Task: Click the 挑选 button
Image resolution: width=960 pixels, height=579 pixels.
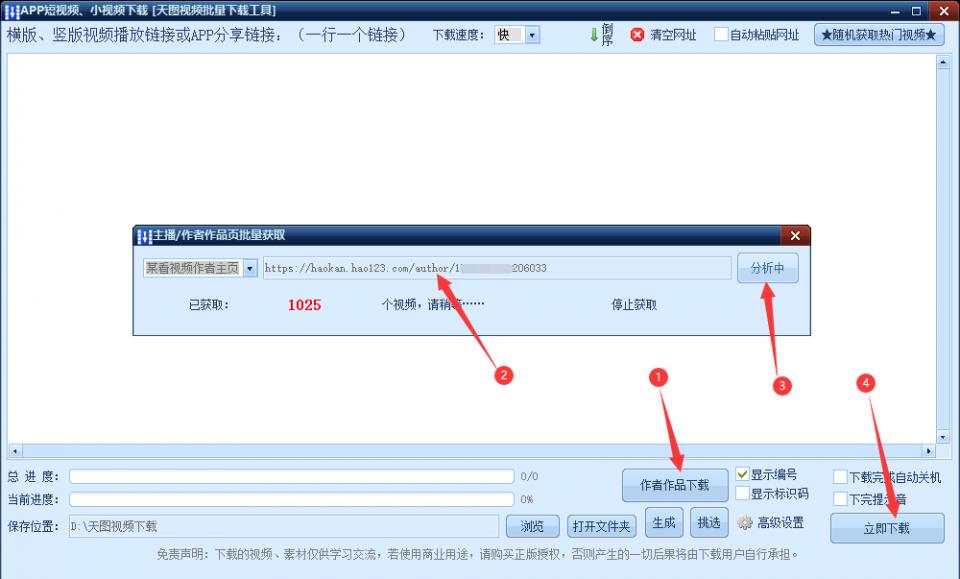Action: tap(709, 523)
